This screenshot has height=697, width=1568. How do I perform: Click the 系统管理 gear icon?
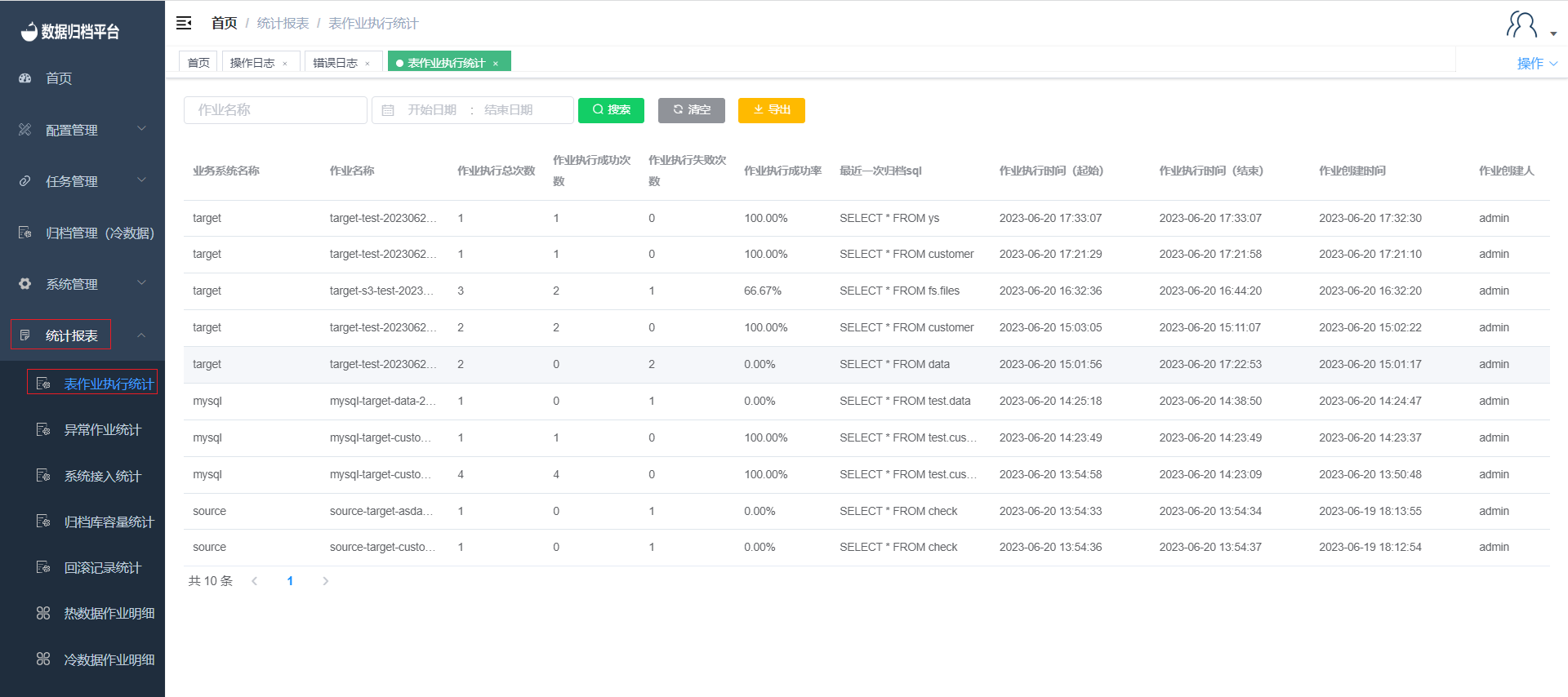pyautogui.click(x=24, y=284)
